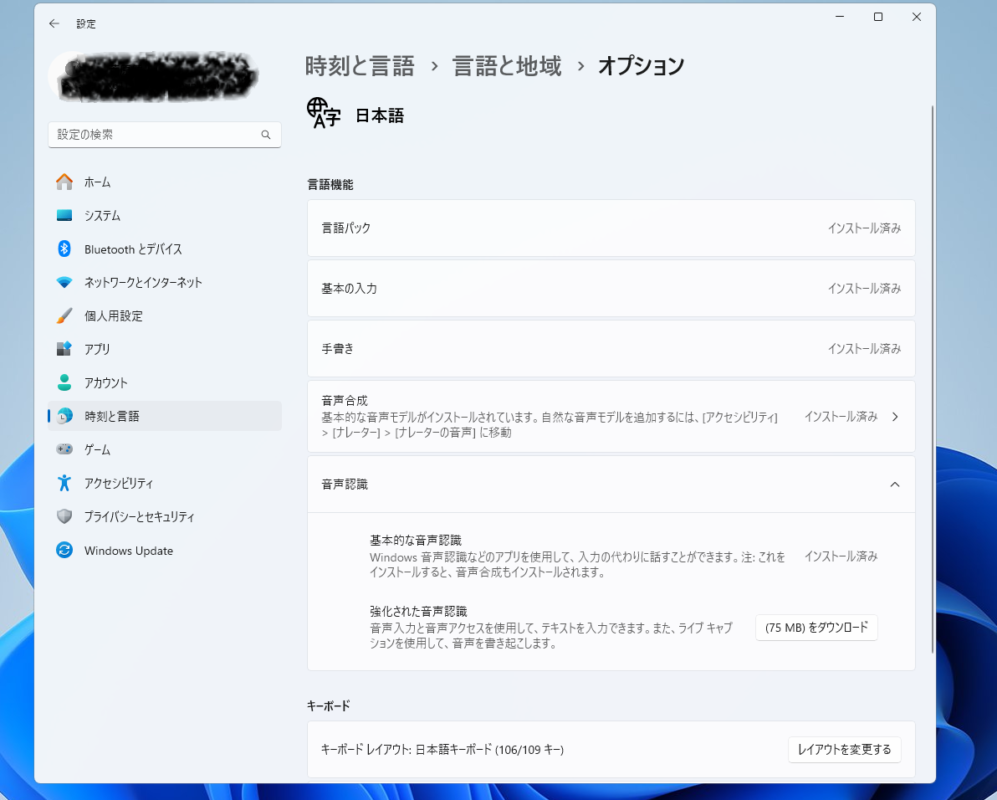Open ネットワークとインターネット

tap(165, 282)
